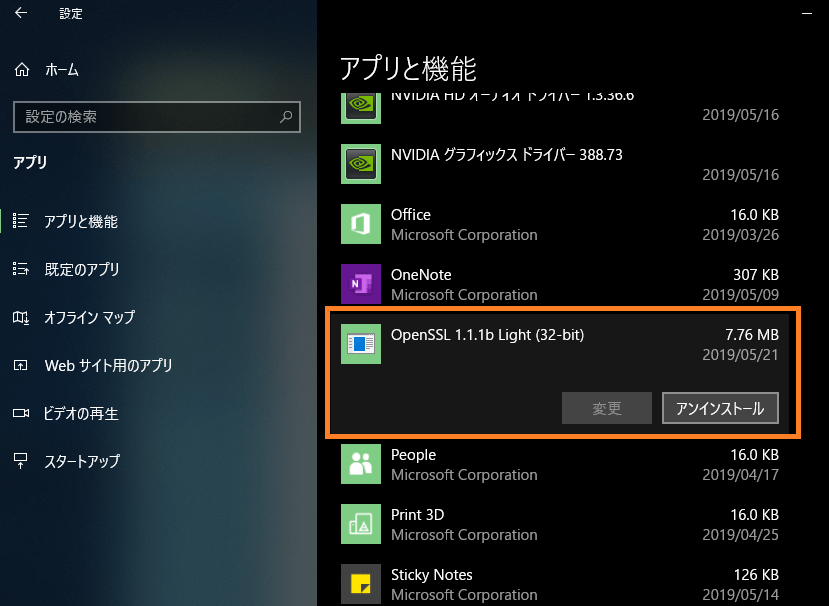
Task: Open 既定のアプリ settings
Action: tap(82, 269)
